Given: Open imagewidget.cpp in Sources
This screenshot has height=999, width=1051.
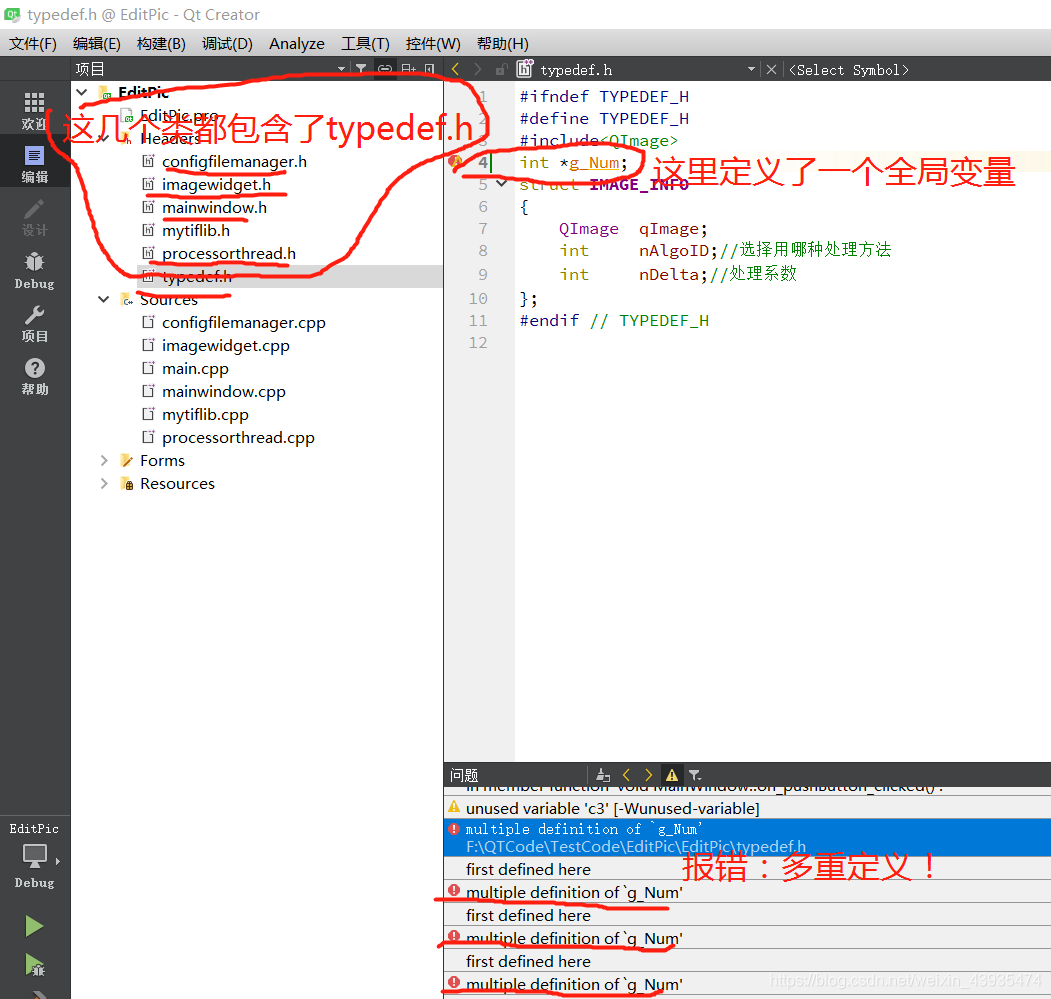Looking at the screenshot, I should (x=225, y=346).
